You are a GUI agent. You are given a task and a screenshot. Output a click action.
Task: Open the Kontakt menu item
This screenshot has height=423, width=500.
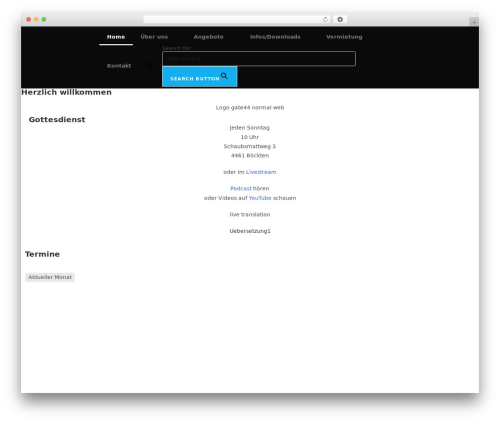point(119,66)
